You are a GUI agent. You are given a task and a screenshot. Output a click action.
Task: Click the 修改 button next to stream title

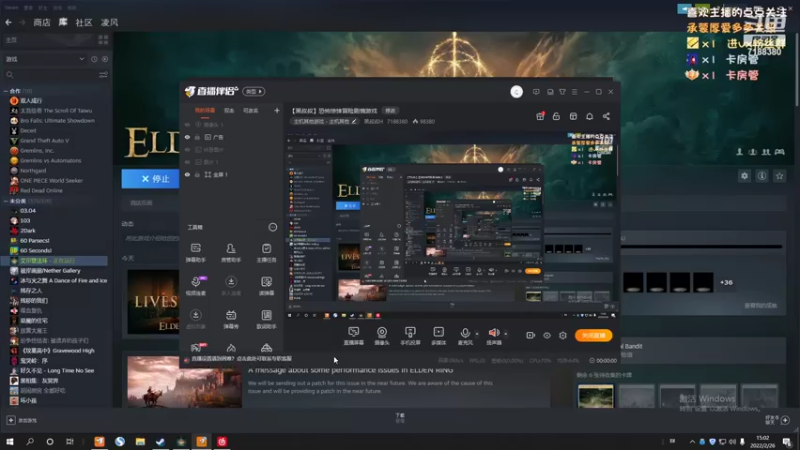coord(390,110)
